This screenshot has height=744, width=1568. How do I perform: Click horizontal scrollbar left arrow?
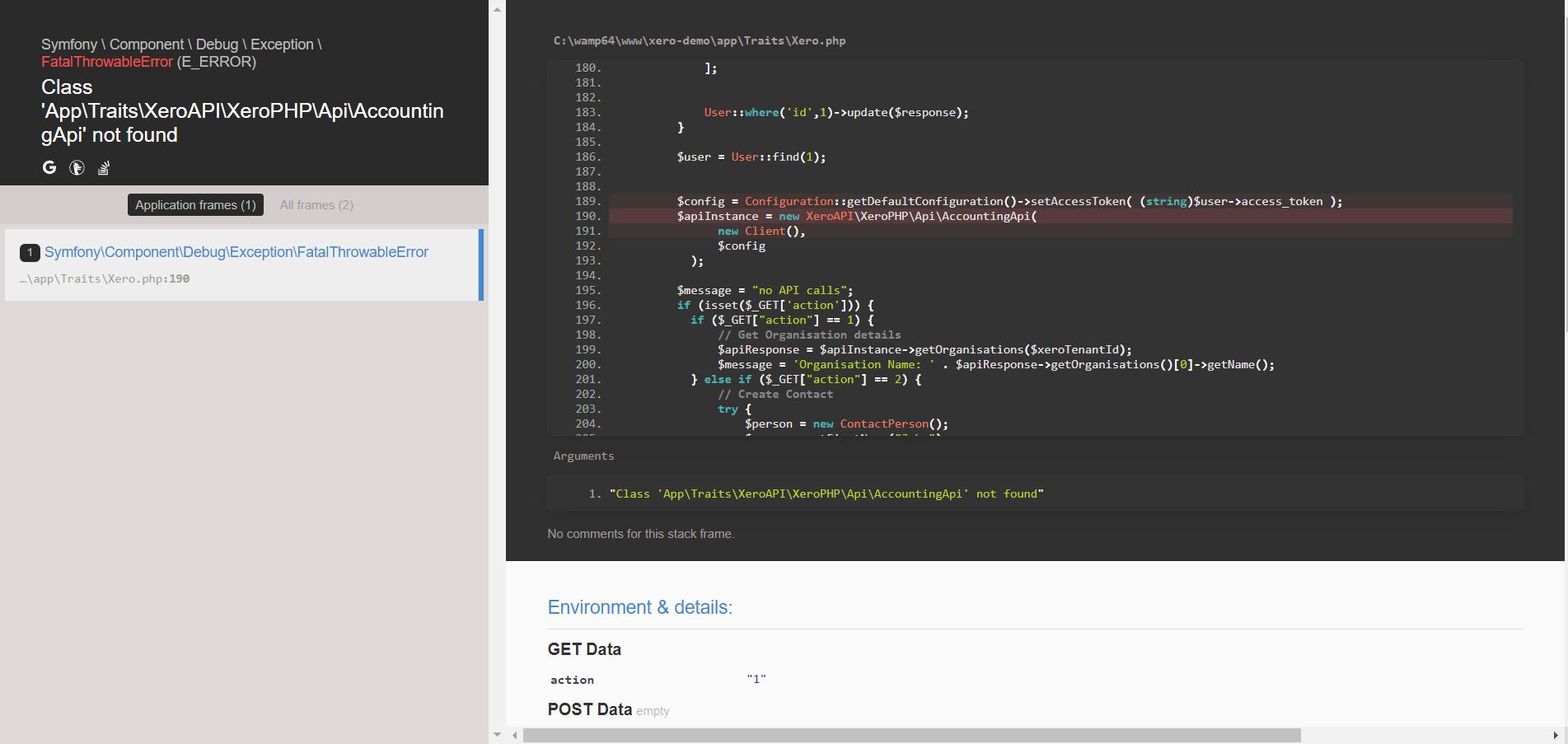click(515, 735)
